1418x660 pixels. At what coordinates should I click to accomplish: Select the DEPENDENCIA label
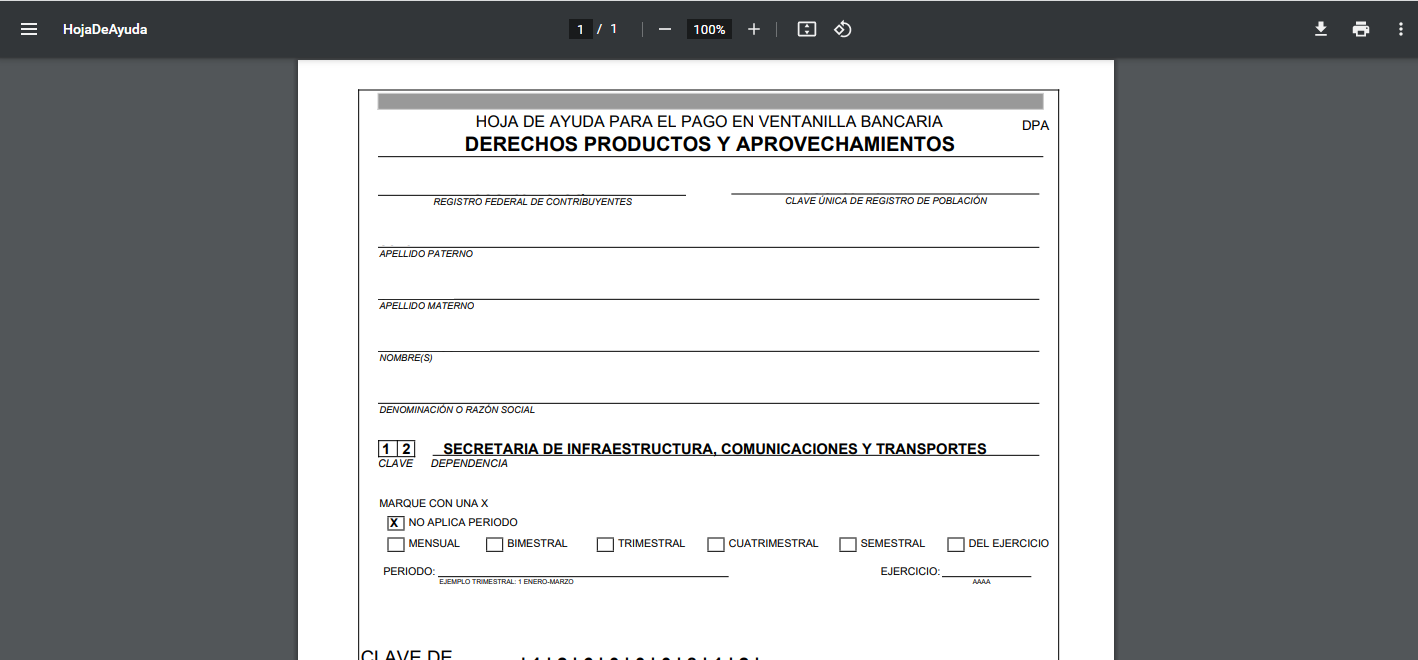pos(469,464)
